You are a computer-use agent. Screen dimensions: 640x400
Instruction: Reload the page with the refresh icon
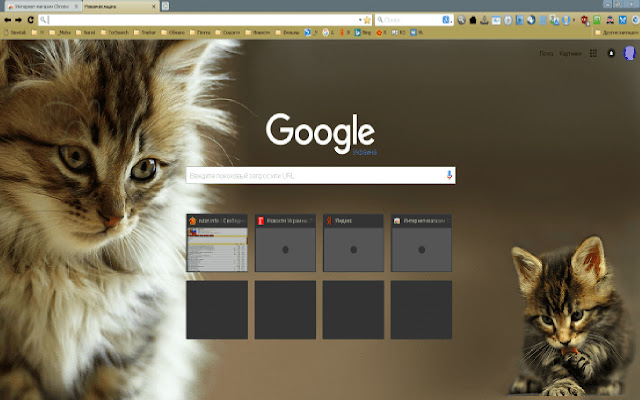click(x=31, y=20)
